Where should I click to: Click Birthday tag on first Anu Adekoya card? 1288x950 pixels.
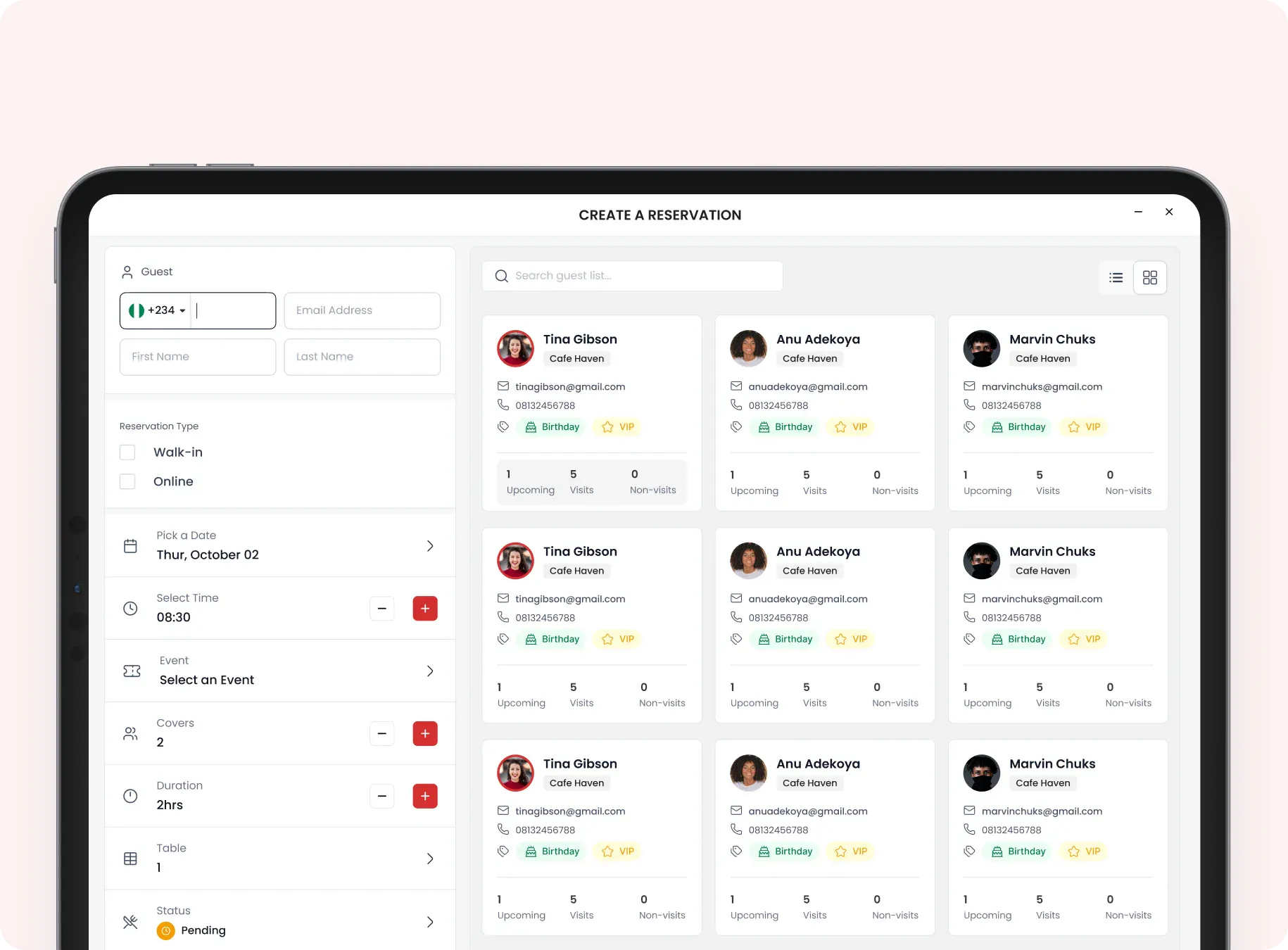[x=785, y=426]
